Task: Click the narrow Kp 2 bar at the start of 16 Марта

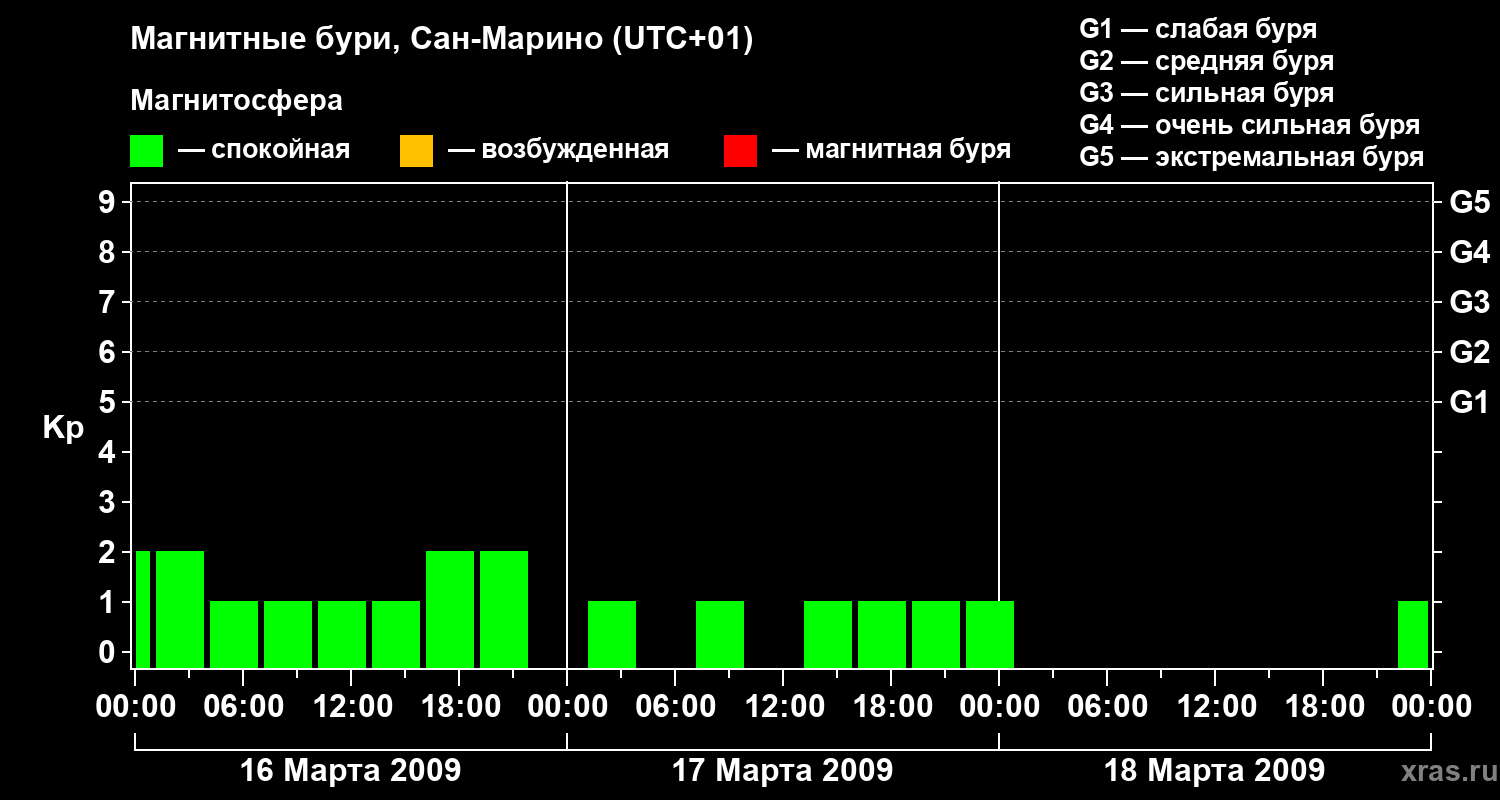Action: (143, 609)
